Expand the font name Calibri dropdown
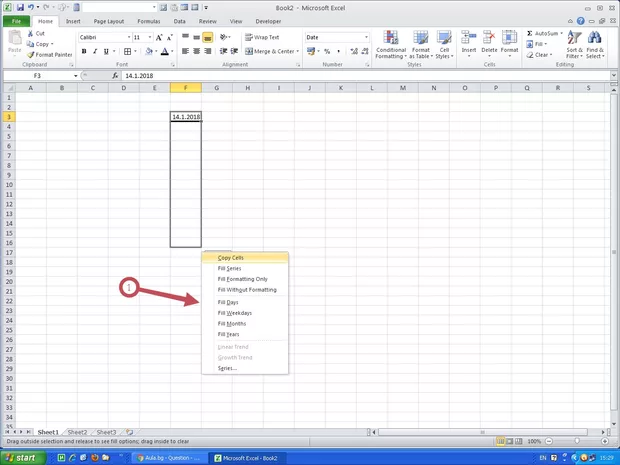 click(127, 37)
